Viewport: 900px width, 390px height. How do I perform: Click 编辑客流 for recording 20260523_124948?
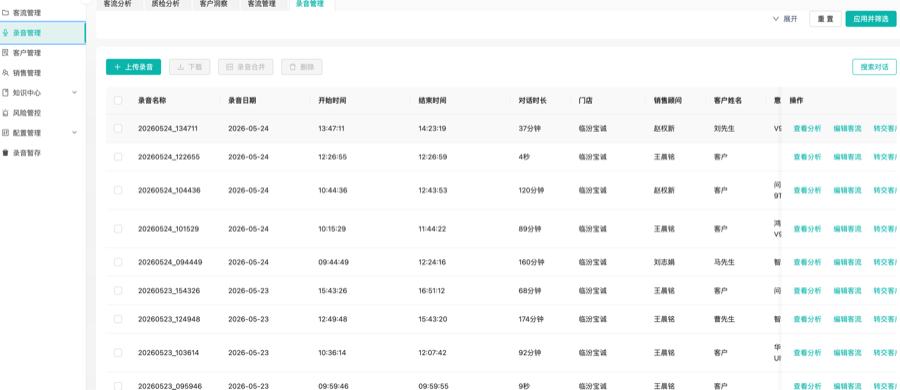pos(848,319)
